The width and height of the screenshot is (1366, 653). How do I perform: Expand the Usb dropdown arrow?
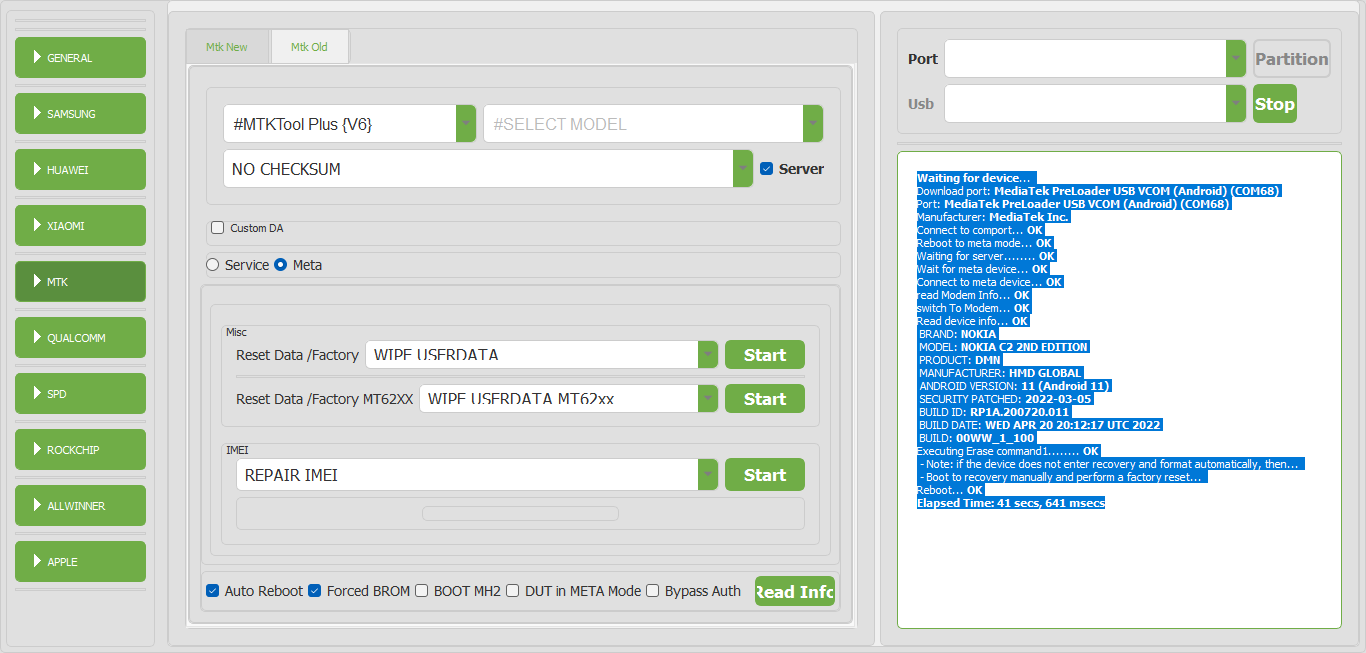click(1236, 104)
